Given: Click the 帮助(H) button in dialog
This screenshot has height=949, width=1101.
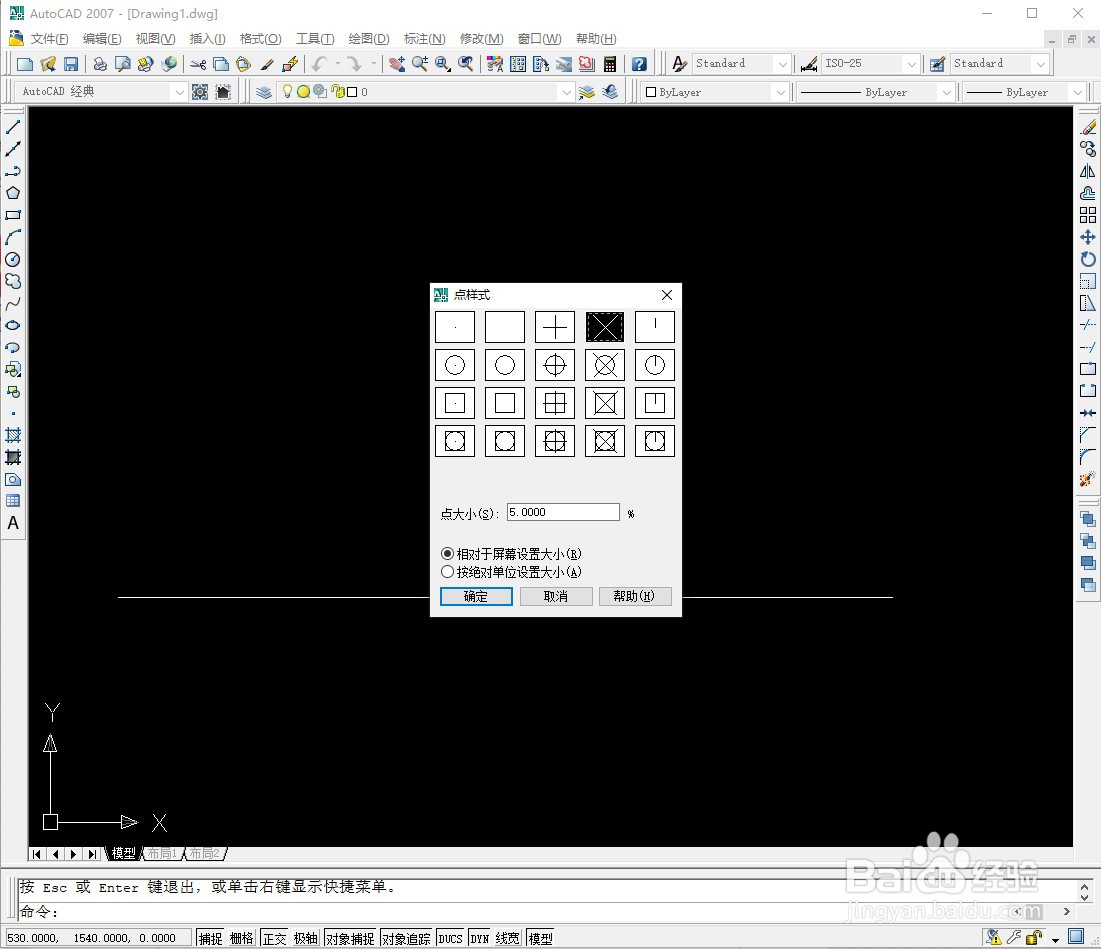Looking at the screenshot, I should point(634,597).
